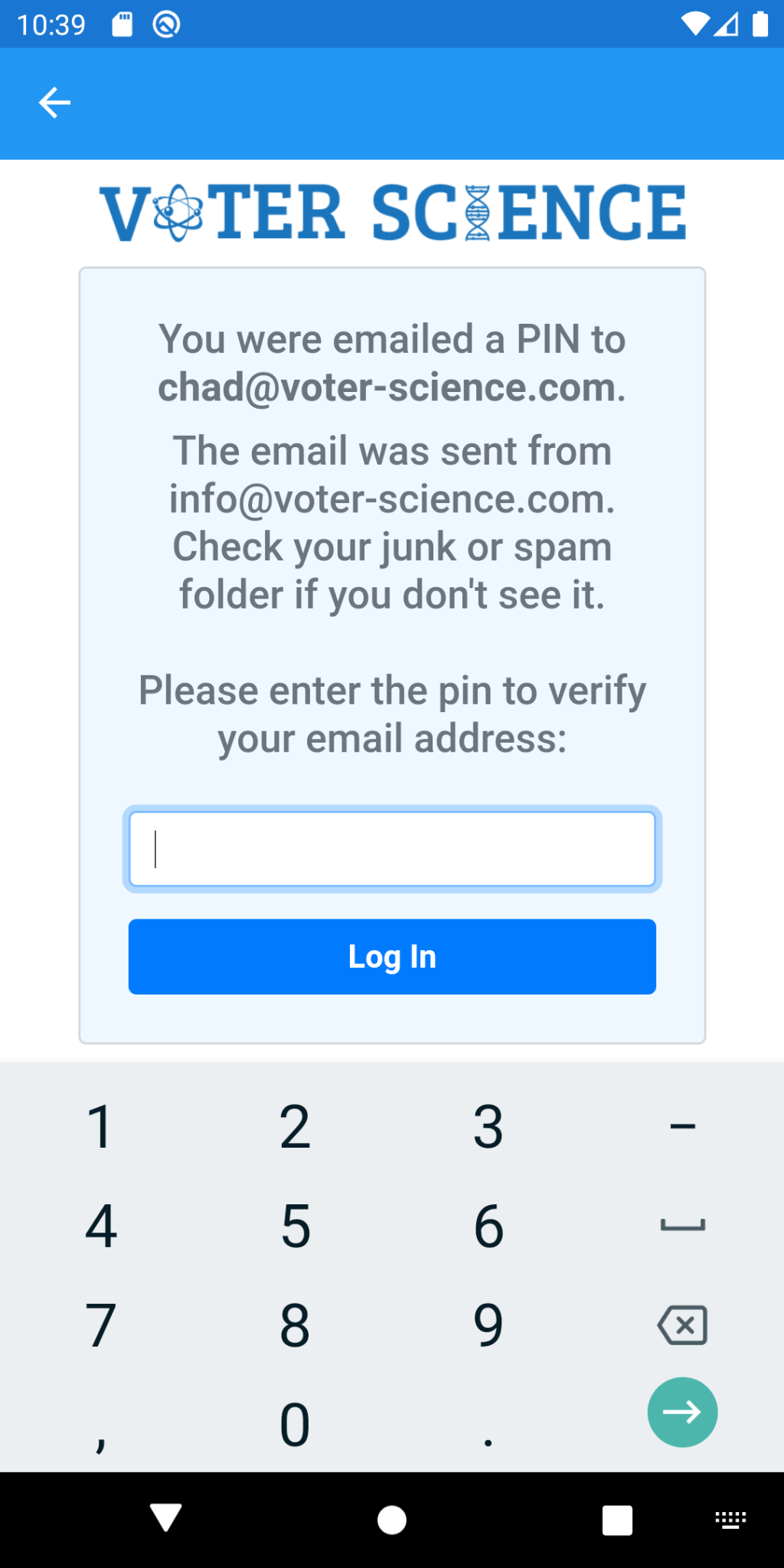The image size is (784, 1568).
Task: Focus the PIN input field
Action: coord(392,849)
